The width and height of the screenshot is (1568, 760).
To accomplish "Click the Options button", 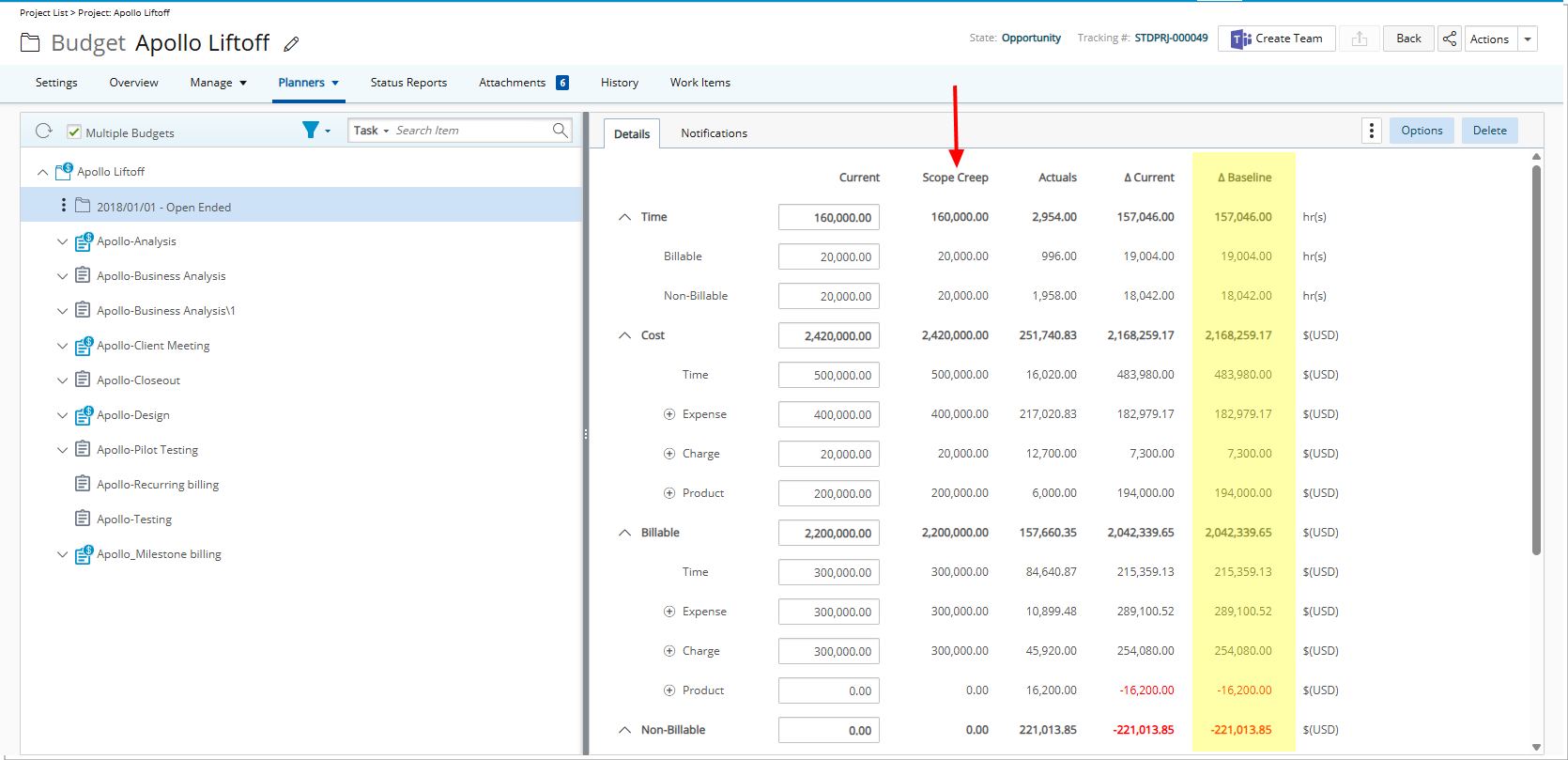I will pos(1422,131).
